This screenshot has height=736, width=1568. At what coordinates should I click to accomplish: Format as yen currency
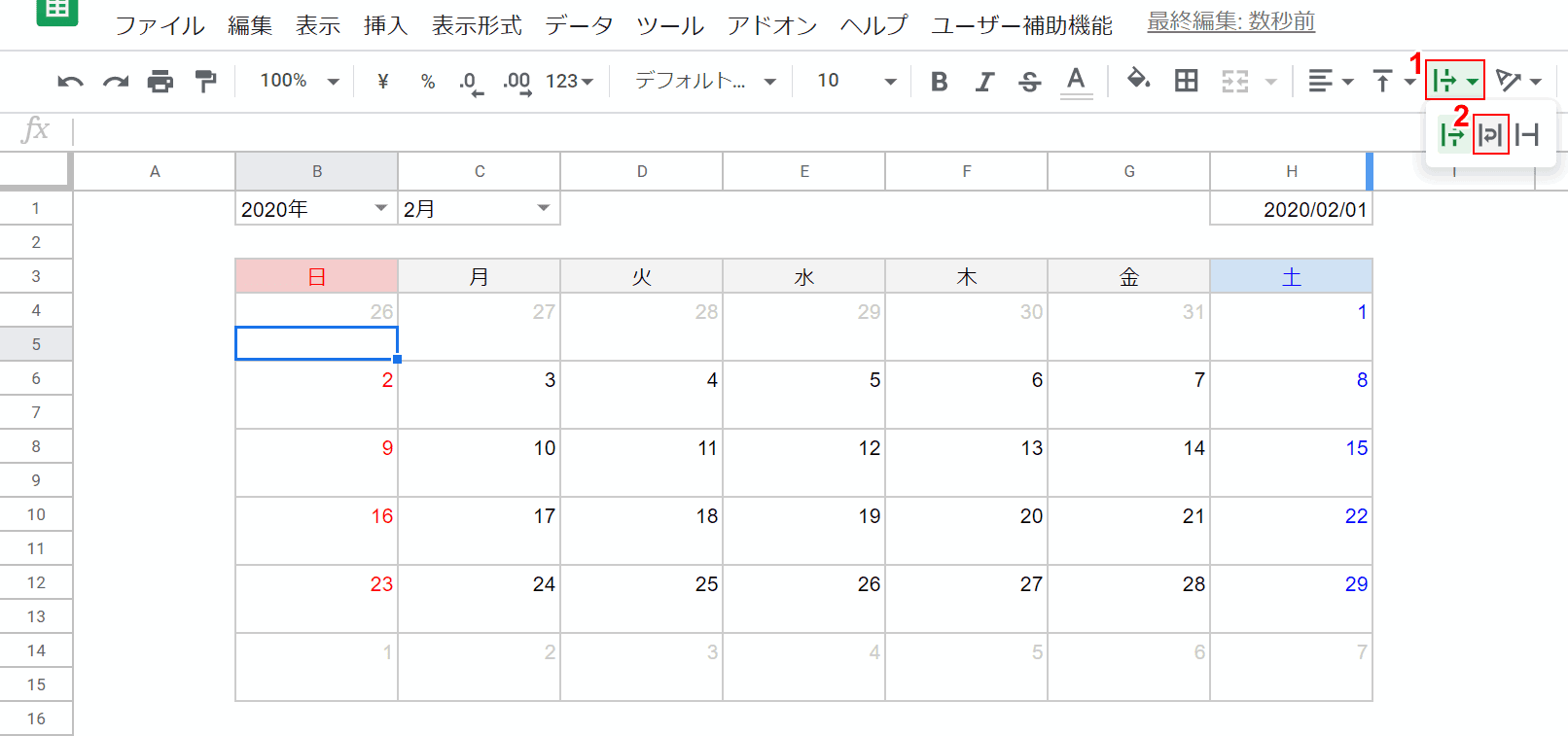[383, 81]
